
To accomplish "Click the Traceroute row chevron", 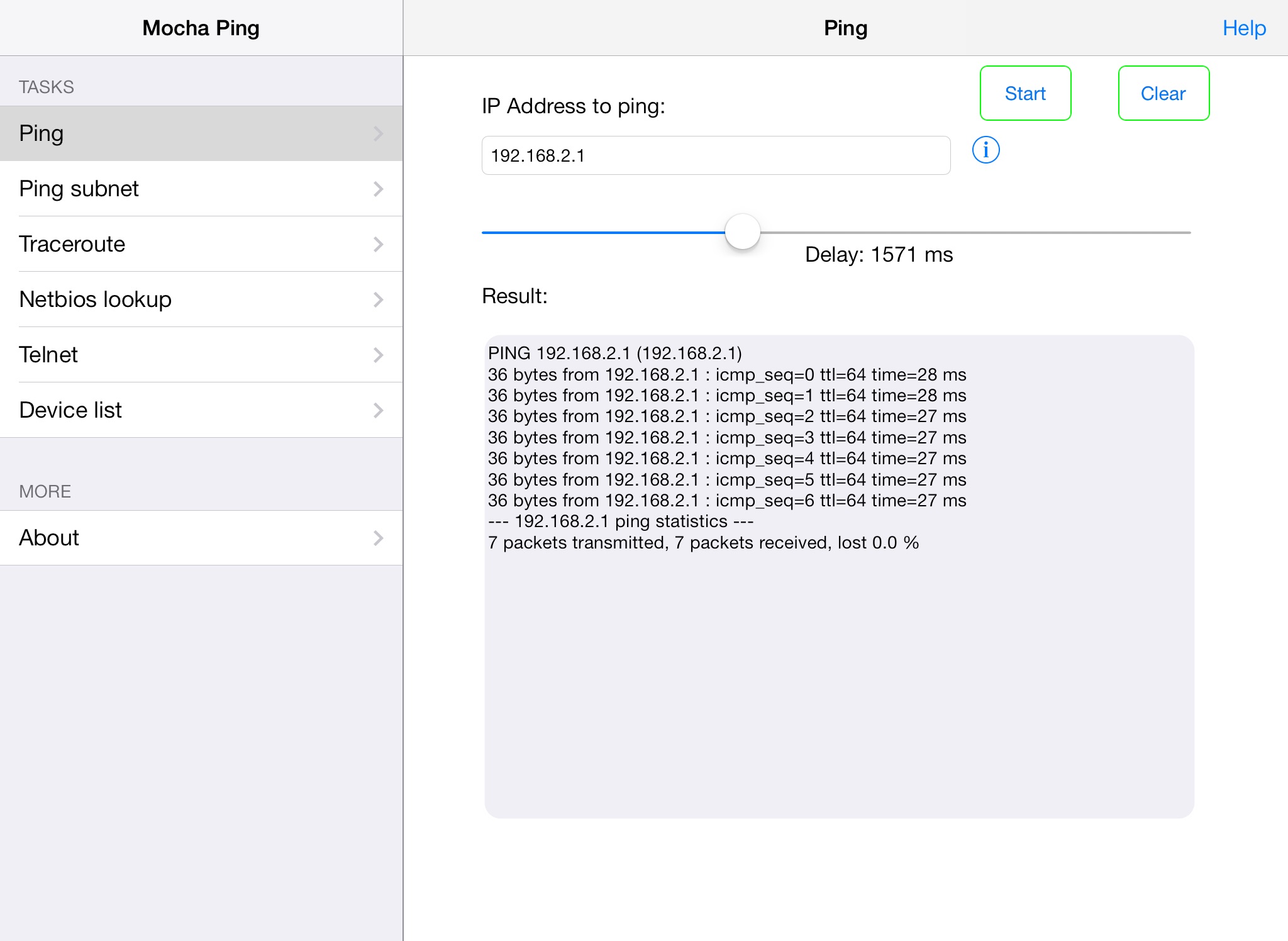I will click(378, 244).
